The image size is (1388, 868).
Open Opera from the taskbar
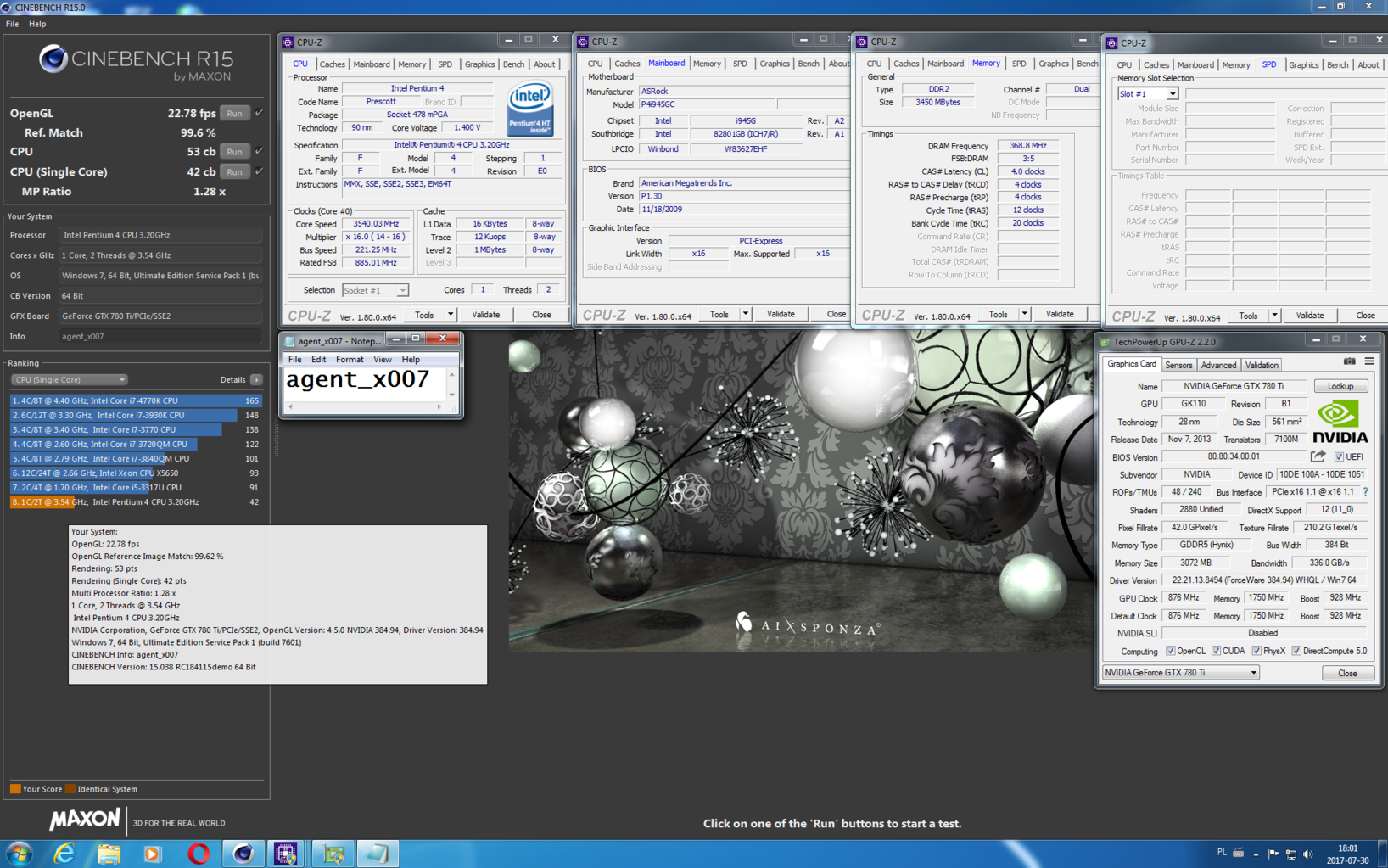point(199,854)
